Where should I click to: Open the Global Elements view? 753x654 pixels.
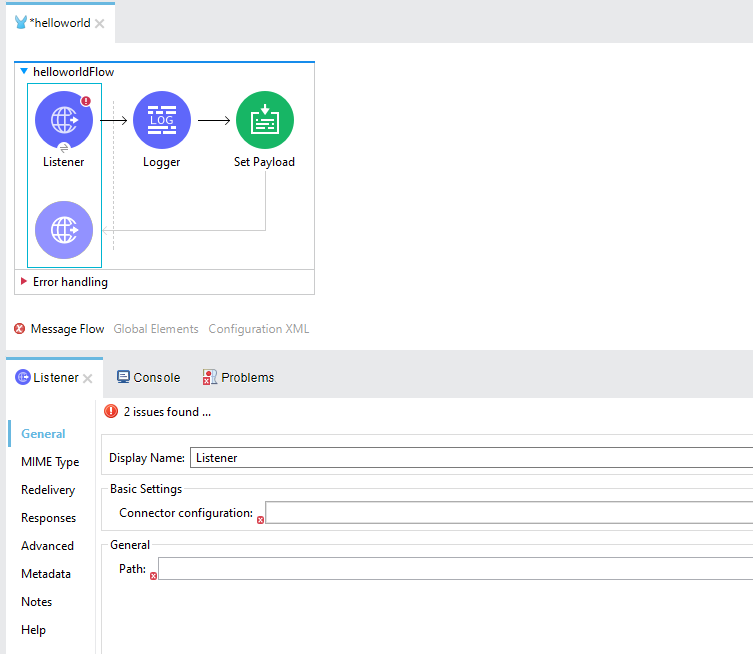pos(156,329)
